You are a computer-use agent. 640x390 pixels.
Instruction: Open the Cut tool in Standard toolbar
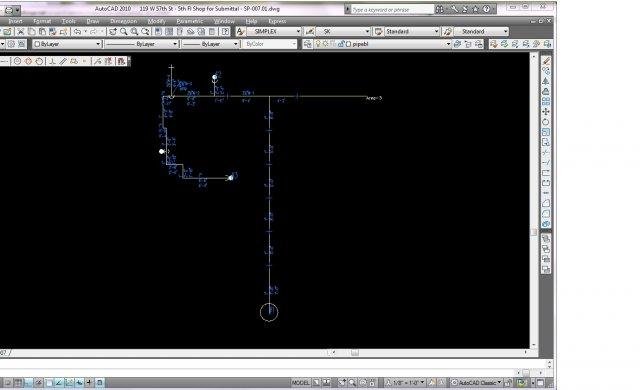(x=20, y=31)
